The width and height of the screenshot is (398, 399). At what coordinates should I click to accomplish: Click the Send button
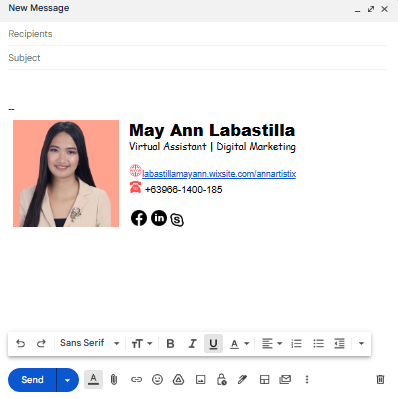[x=32, y=380]
